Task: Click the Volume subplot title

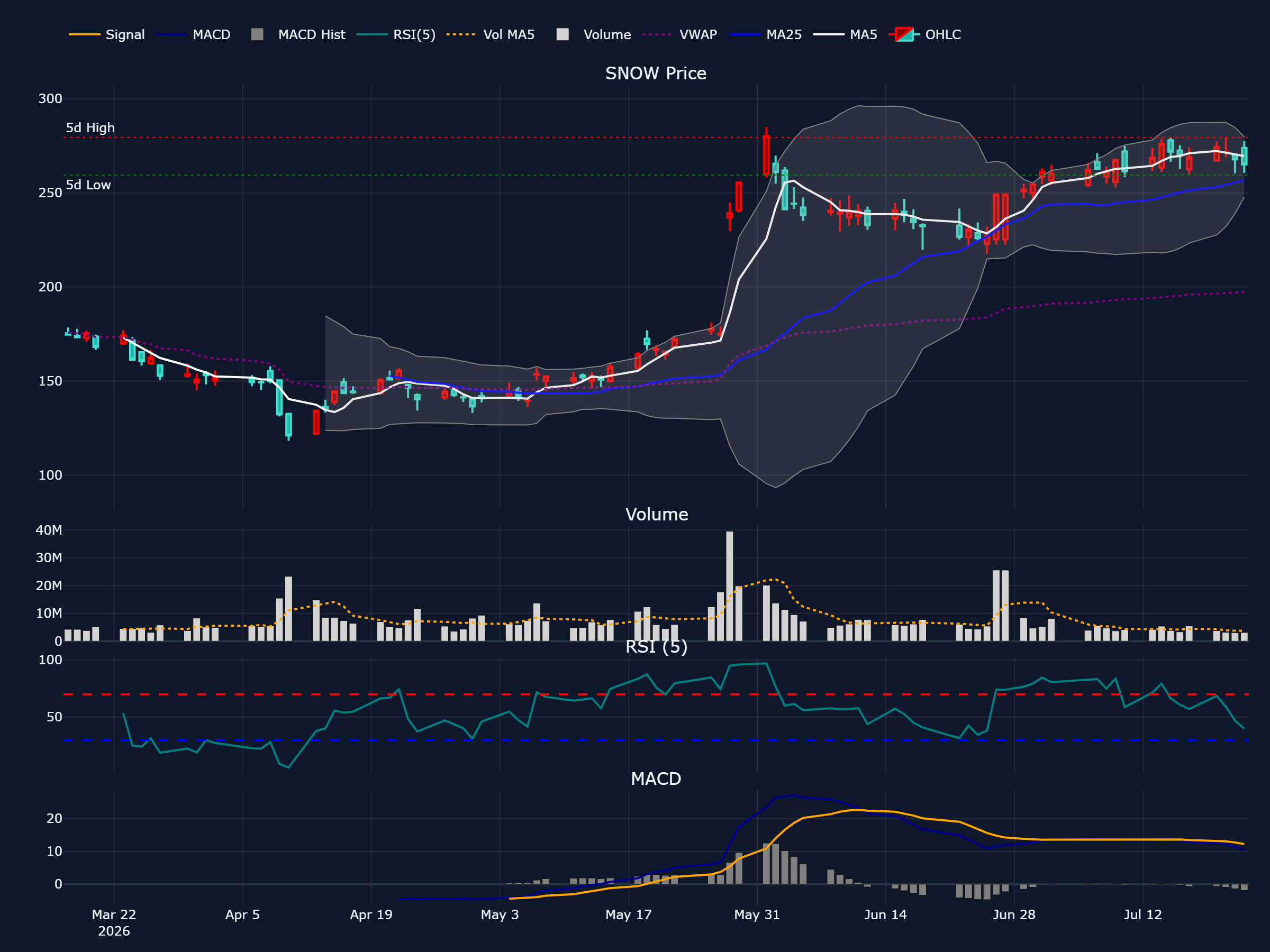Action: click(x=656, y=514)
